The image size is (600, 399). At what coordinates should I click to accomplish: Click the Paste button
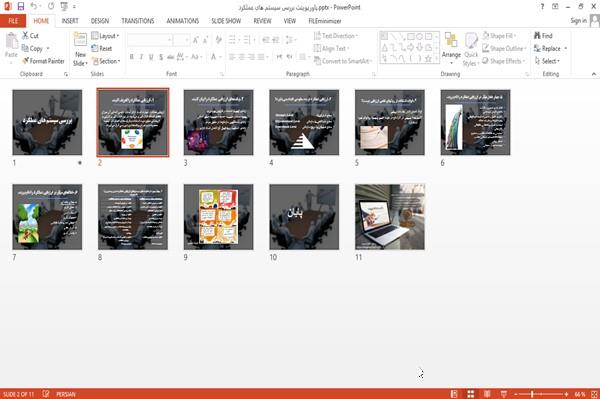11,46
